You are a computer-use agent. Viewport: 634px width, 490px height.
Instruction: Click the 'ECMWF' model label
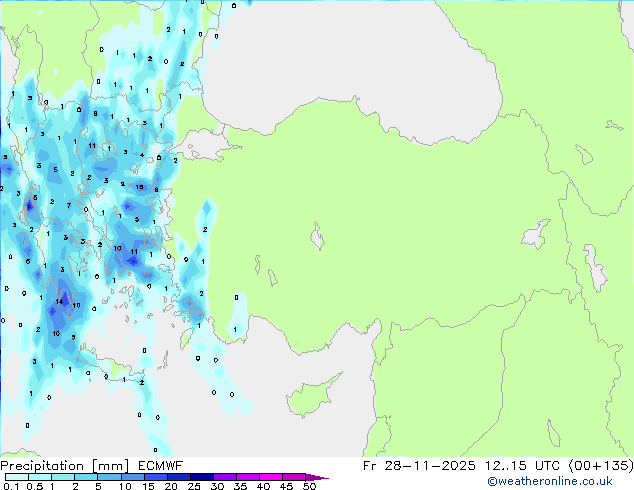pos(161,466)
